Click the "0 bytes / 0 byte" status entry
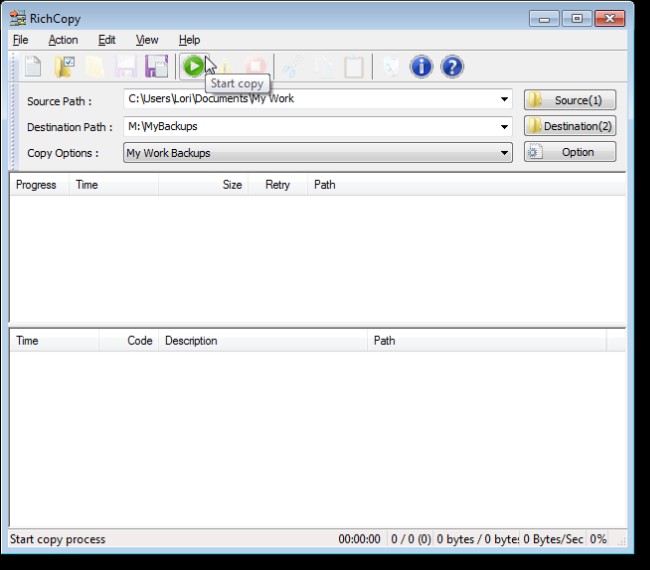Screen dimensions: 650x570 click(478, 539)
